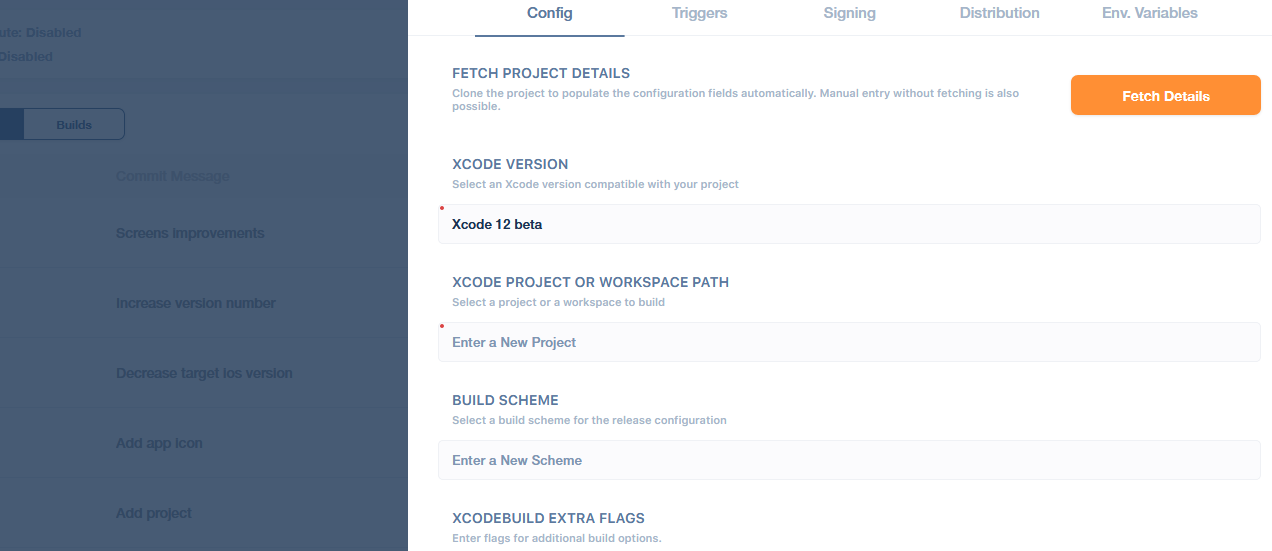Select the 'Increase version number' commit row

point(204,303)
